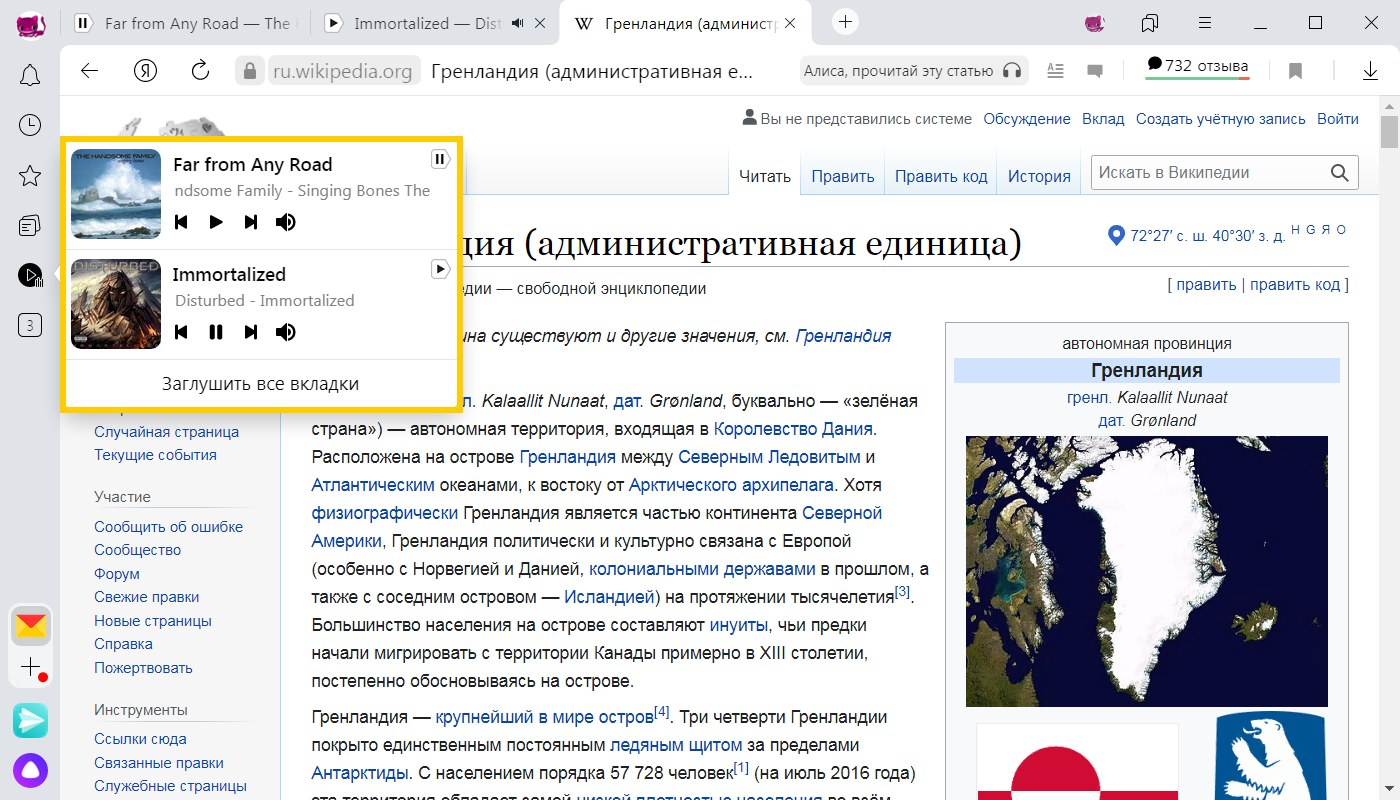Toggle volume for Immortalized player

pos(286,332)
